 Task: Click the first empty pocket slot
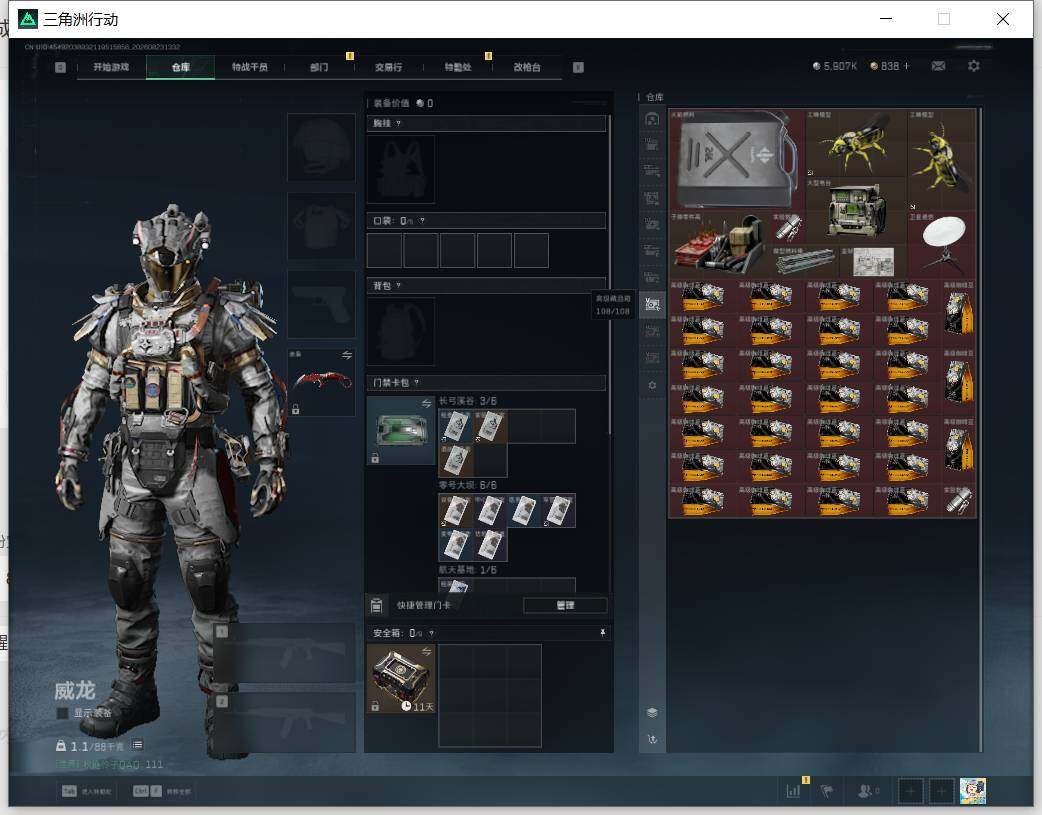click(384, 250)
